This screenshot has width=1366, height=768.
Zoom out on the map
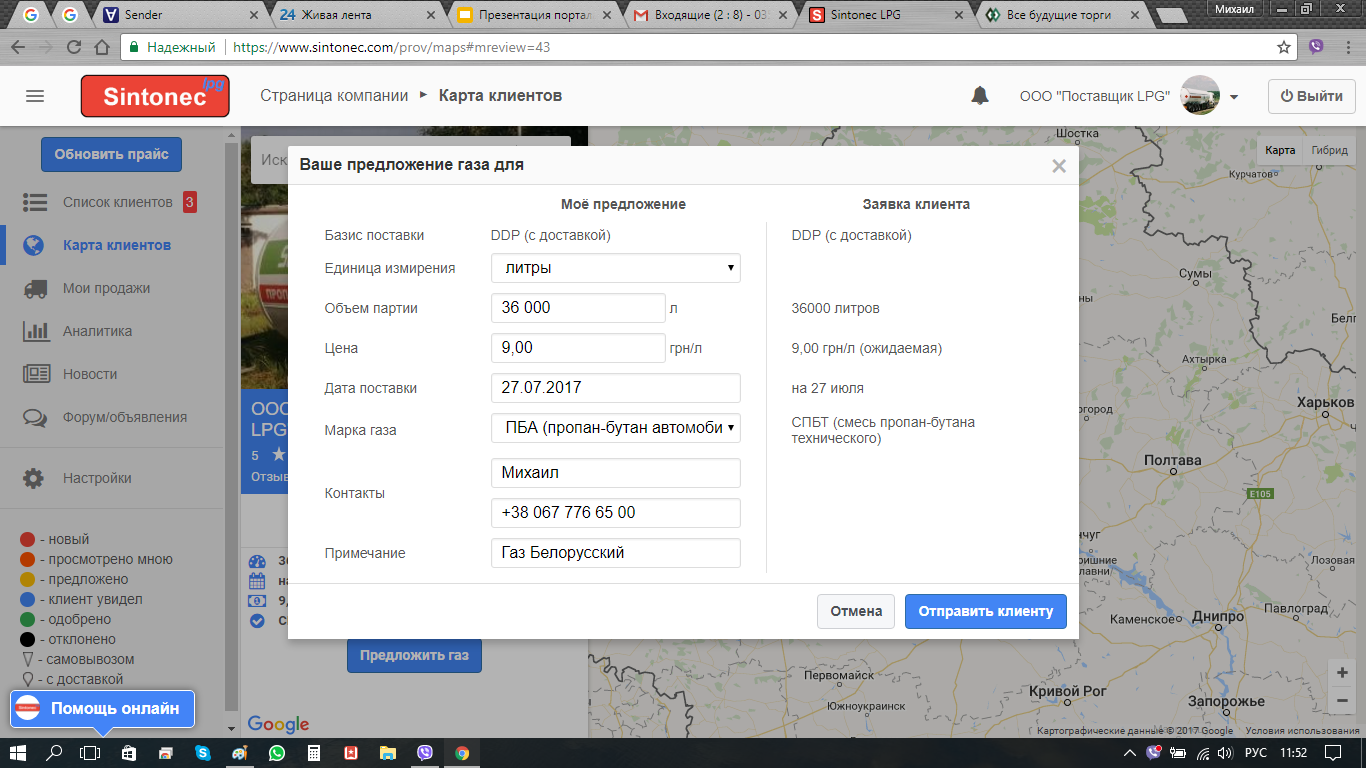[1342, 701]
